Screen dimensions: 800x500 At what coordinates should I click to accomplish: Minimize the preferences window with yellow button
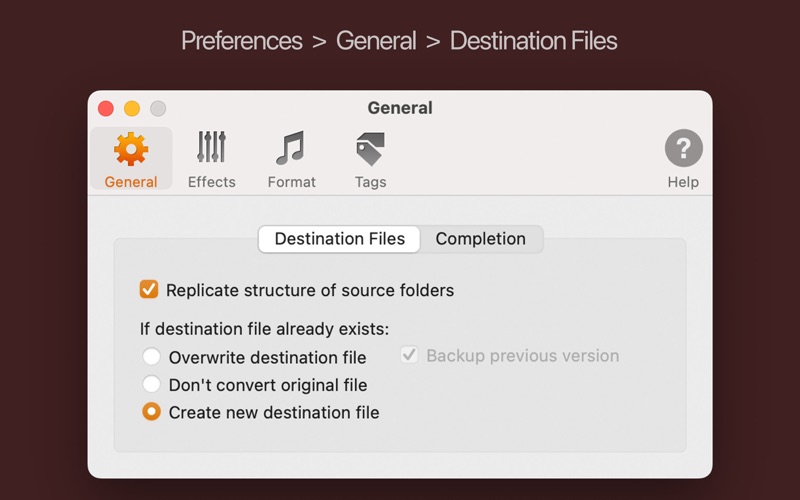click(132, 108)
